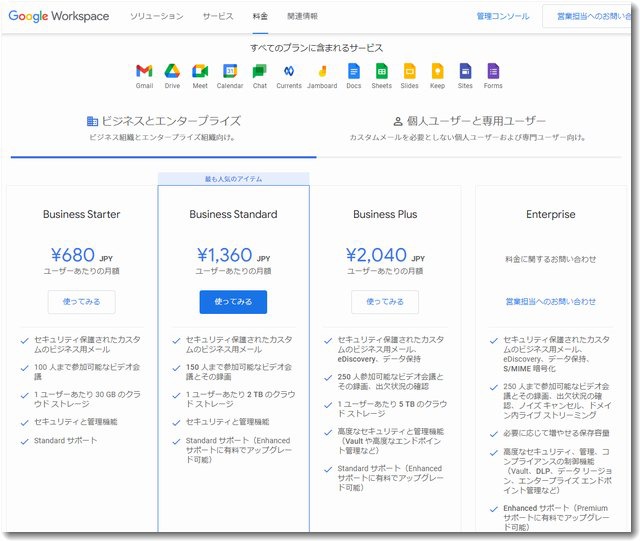Image resolution: width=640 pixels, height=541 pixels.
Task: Switch to 個人ユーザーと専用ユーザー tab
Action: [x=470, y=121]
